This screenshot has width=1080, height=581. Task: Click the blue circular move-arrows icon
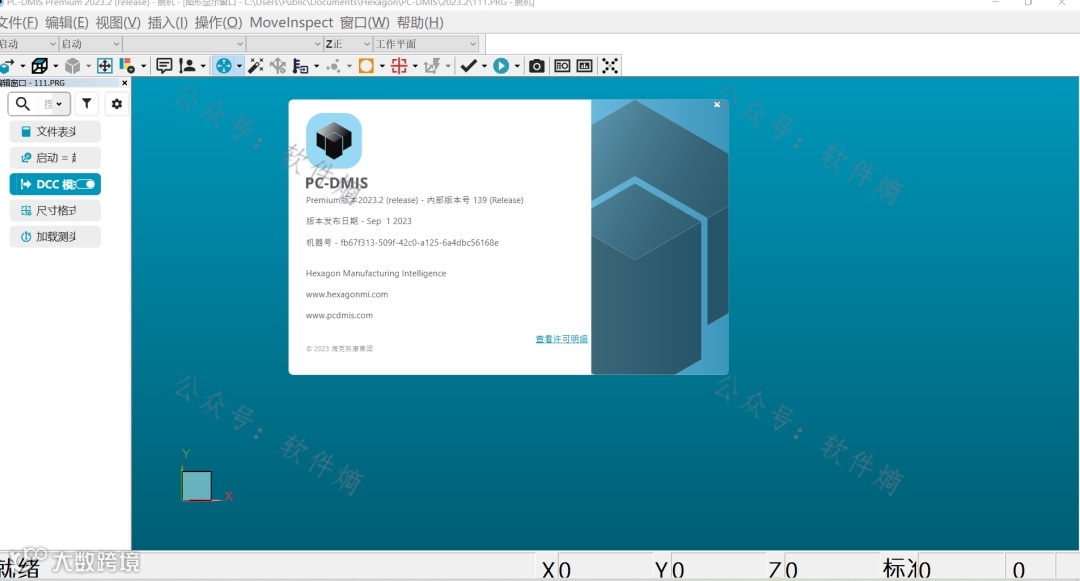[224, 66]
